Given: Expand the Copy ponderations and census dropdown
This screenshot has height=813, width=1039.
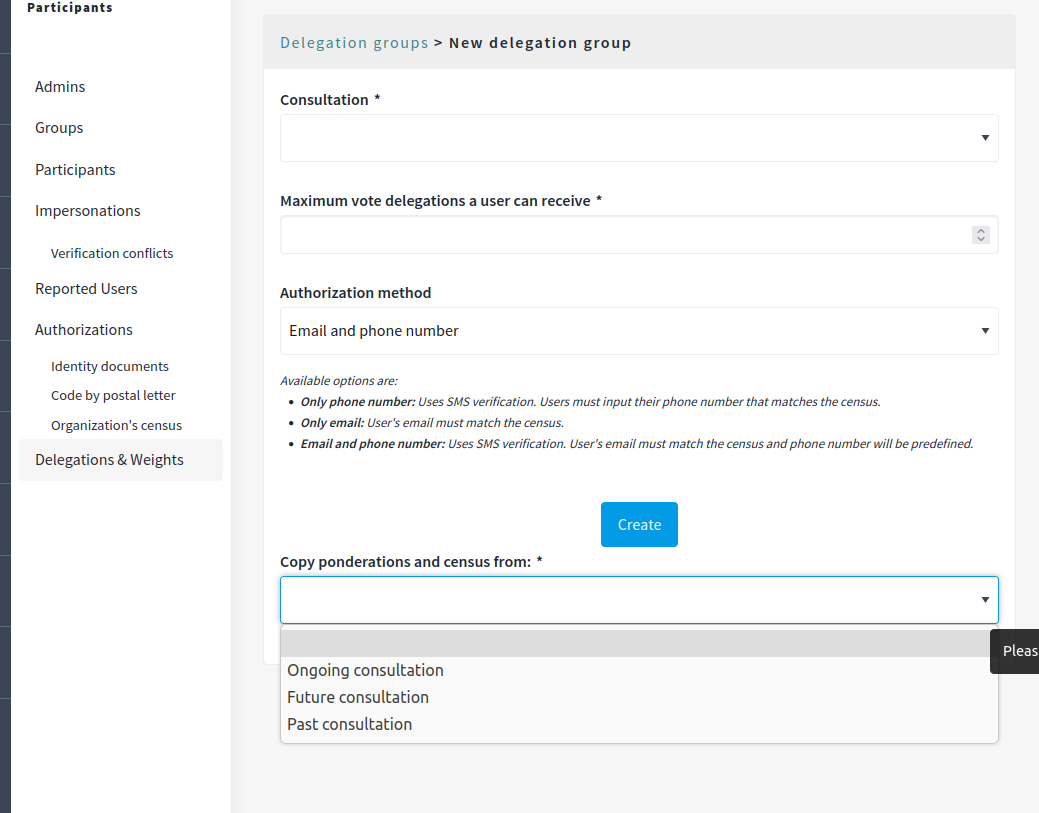Looking at the screenshot, I should click(x=639, y=599).
